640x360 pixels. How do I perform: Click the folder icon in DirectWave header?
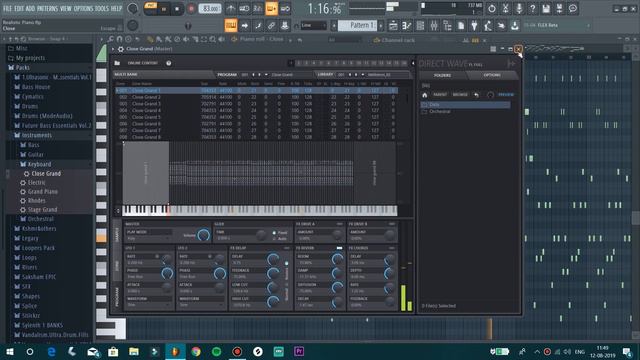coord(117,63)
